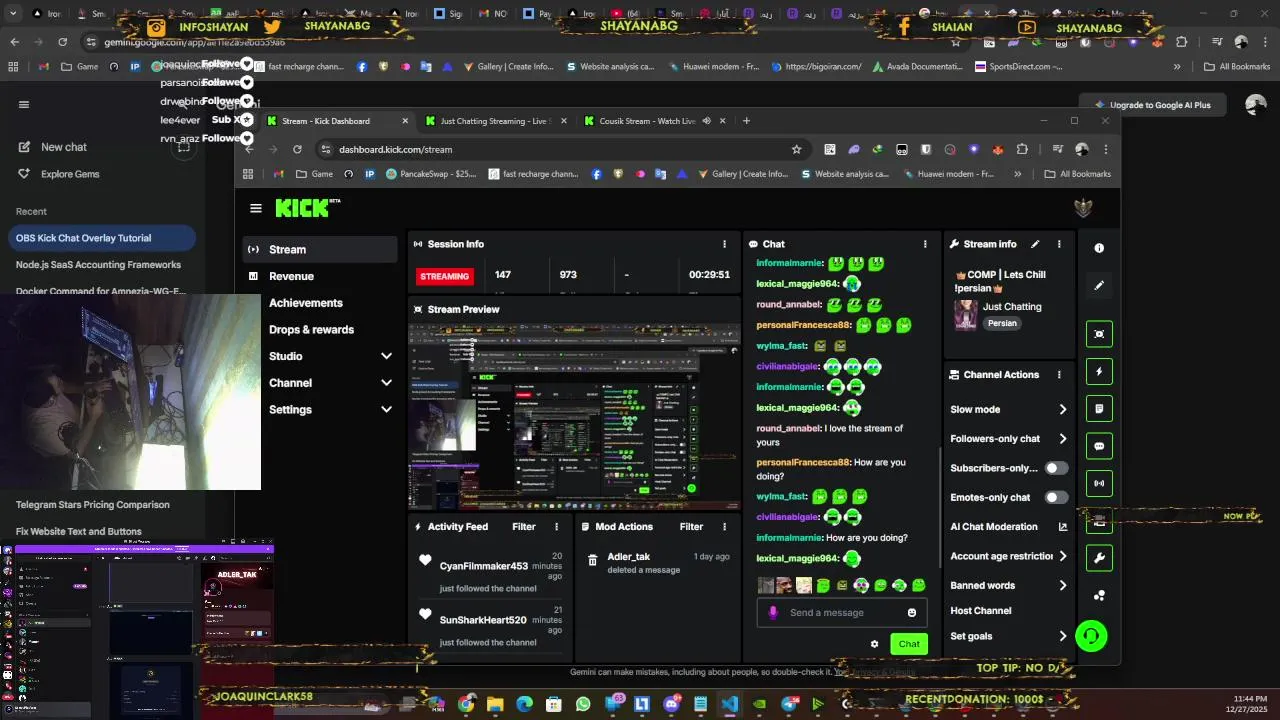Image resolution: width=1280 pixels, height=720 pixels.
Task: Bookmark dashboard.kick.com page star icon
Action: [x=796, y=149]
